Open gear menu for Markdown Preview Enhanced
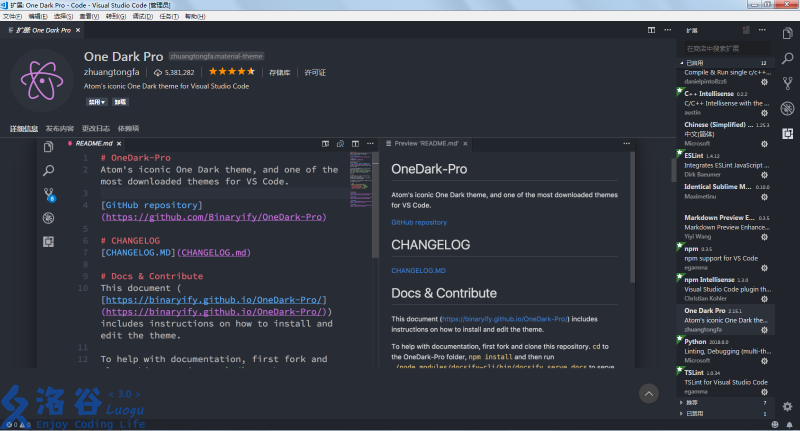Image resolution: width=800 pixels, height=431 pixels. [x=764, y=237]
